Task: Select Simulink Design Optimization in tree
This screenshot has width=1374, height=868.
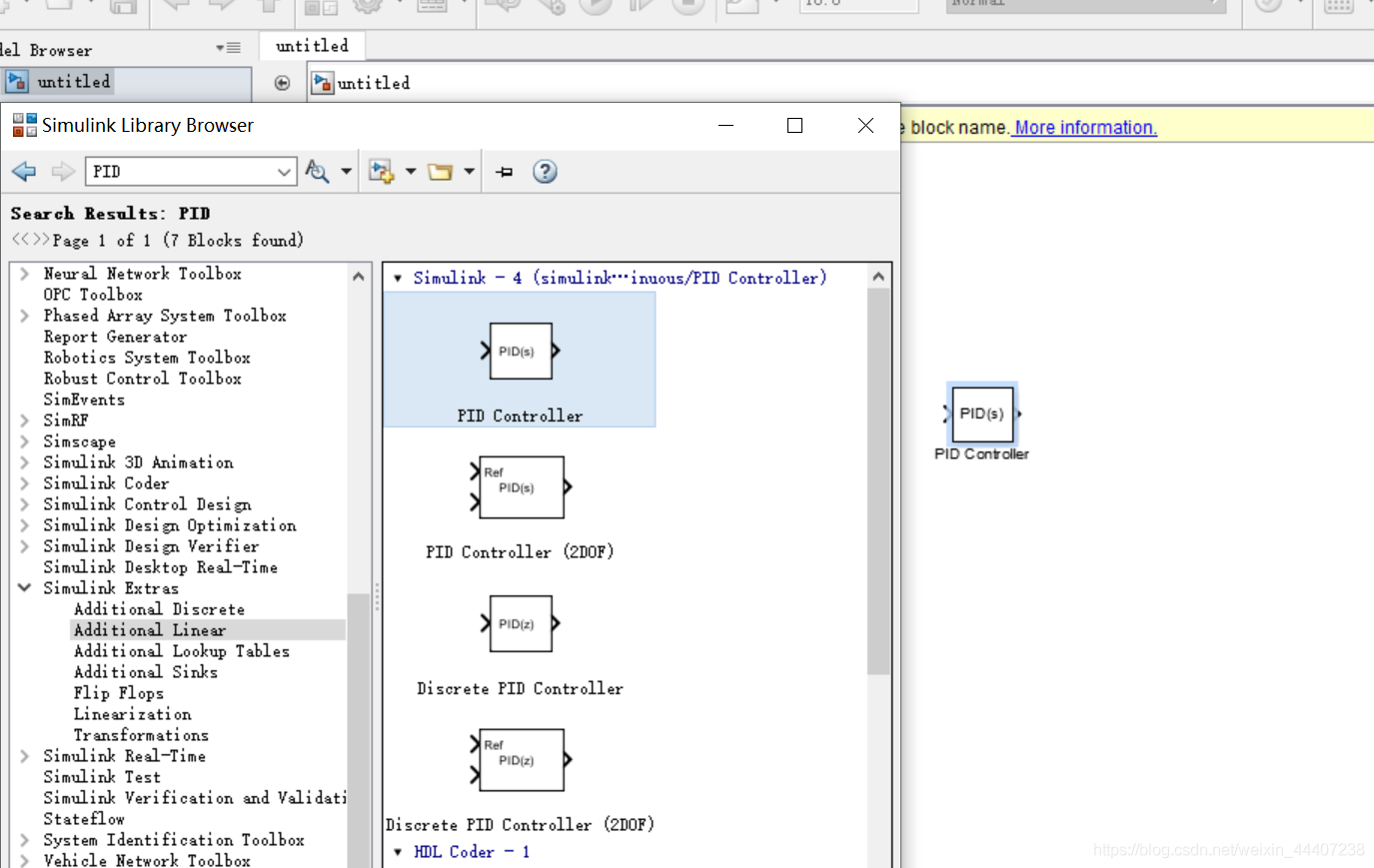Action: point(170,525)
